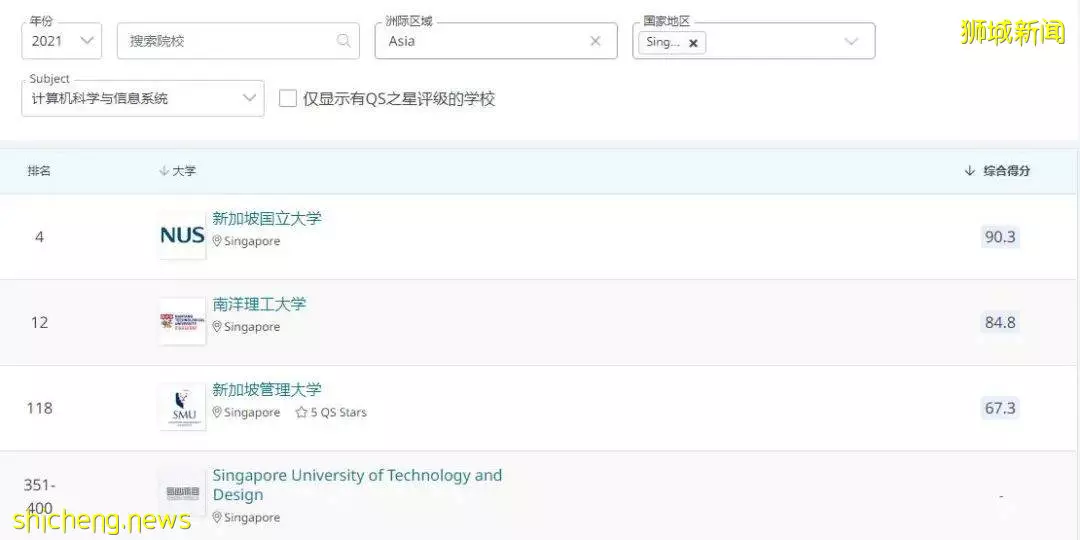1080x540 pixels.
Task: Click the location pin icon under 南洋理工大学
Action: coord(217,326)
